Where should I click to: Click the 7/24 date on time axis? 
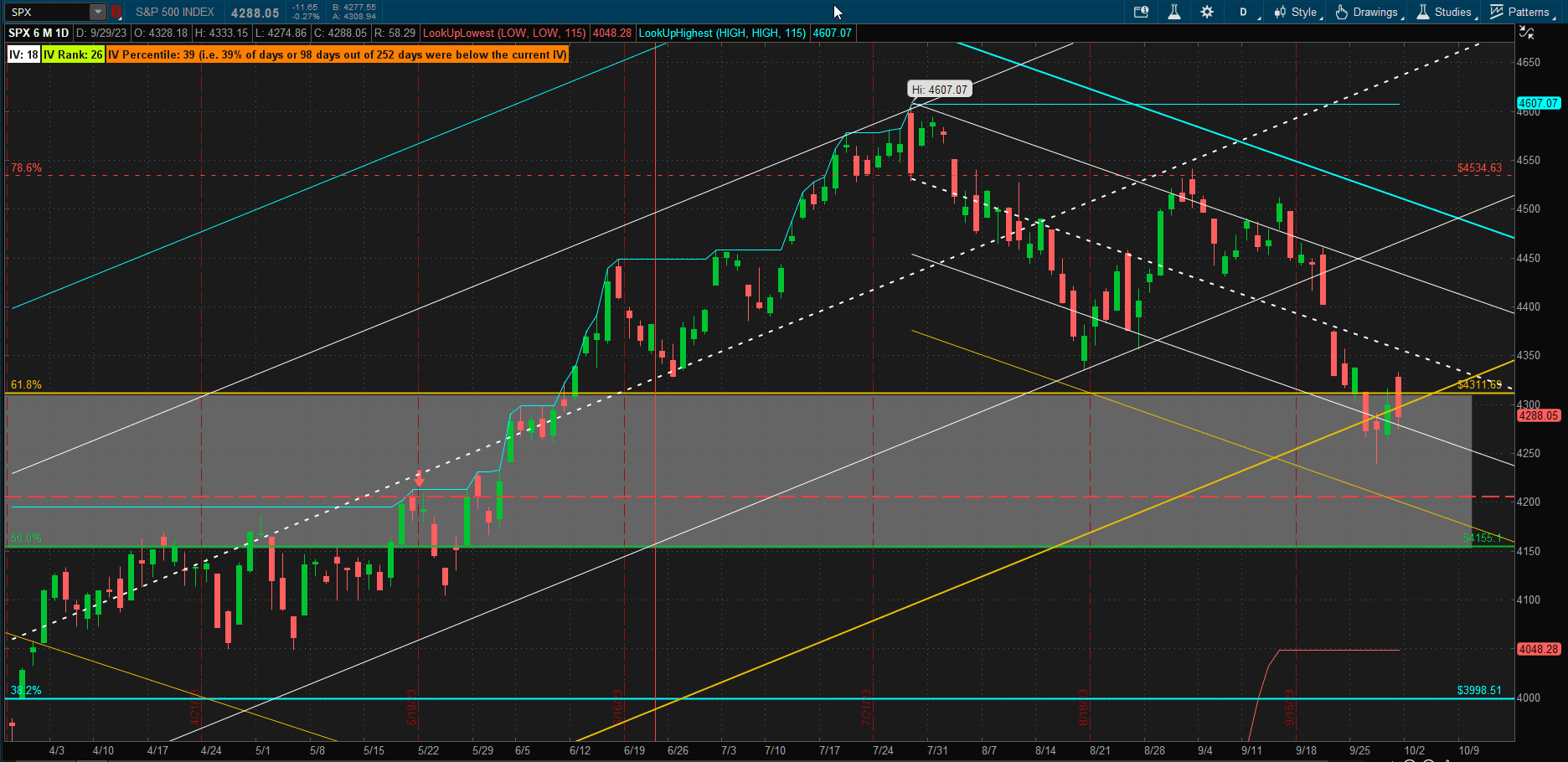point(883,750)
